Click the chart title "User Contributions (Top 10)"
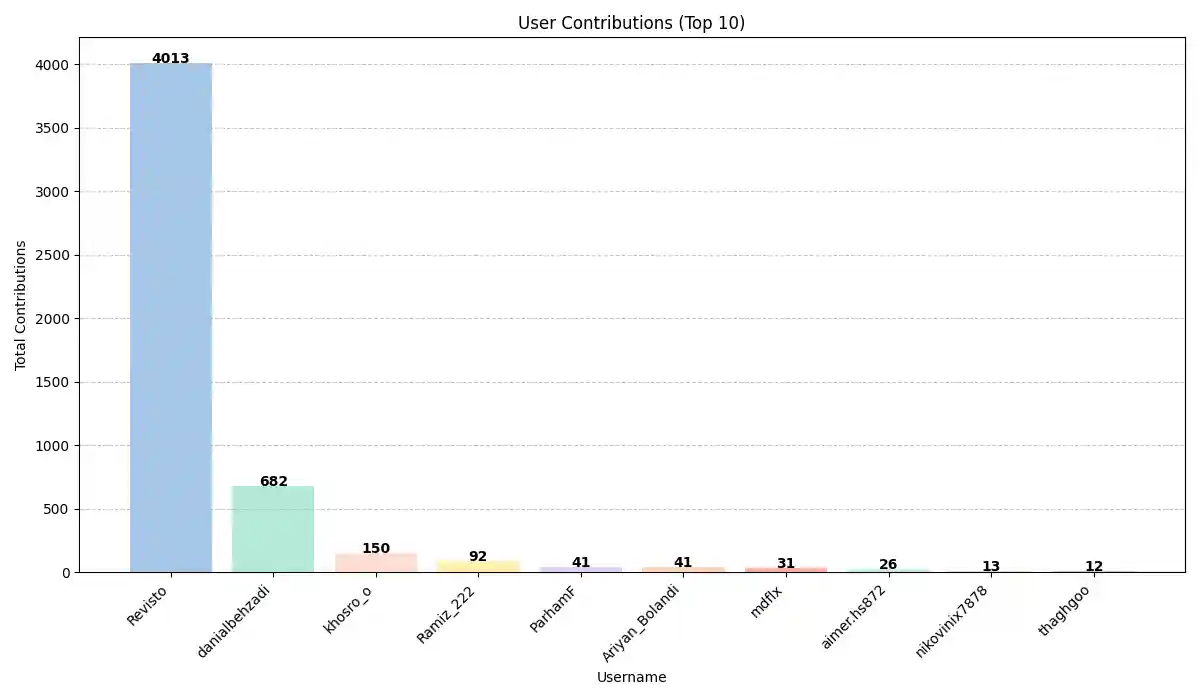The image size is (1200, 700). click(x=631, y=23)
